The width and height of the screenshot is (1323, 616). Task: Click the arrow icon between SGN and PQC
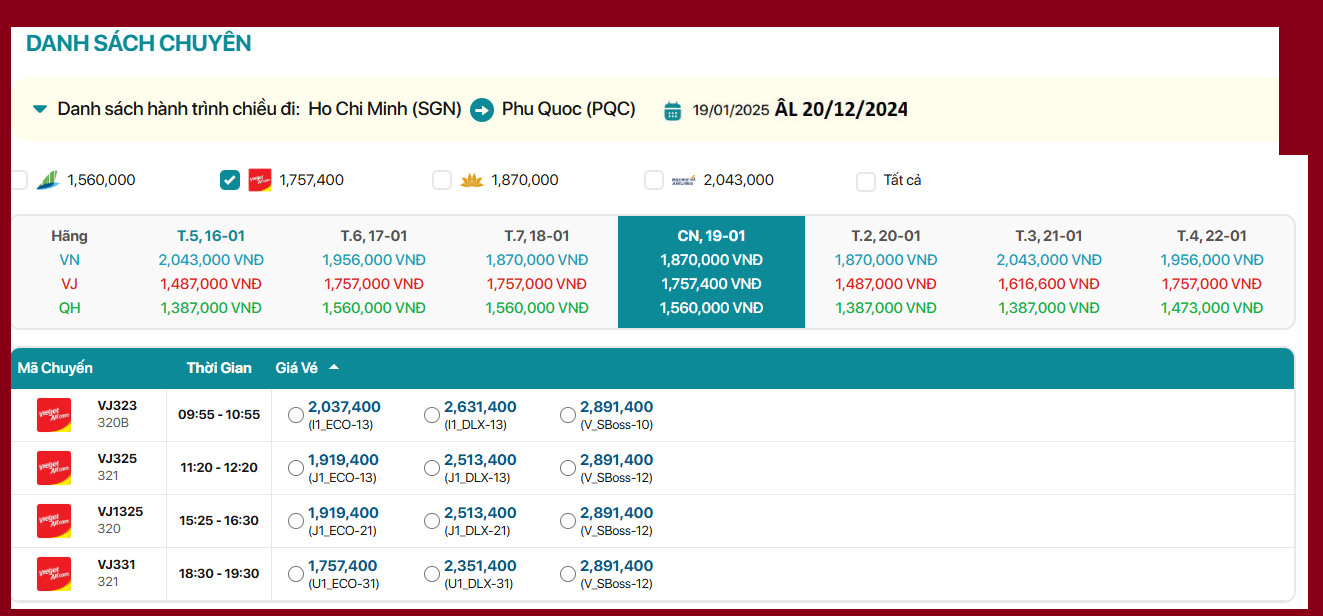[481, 110]
